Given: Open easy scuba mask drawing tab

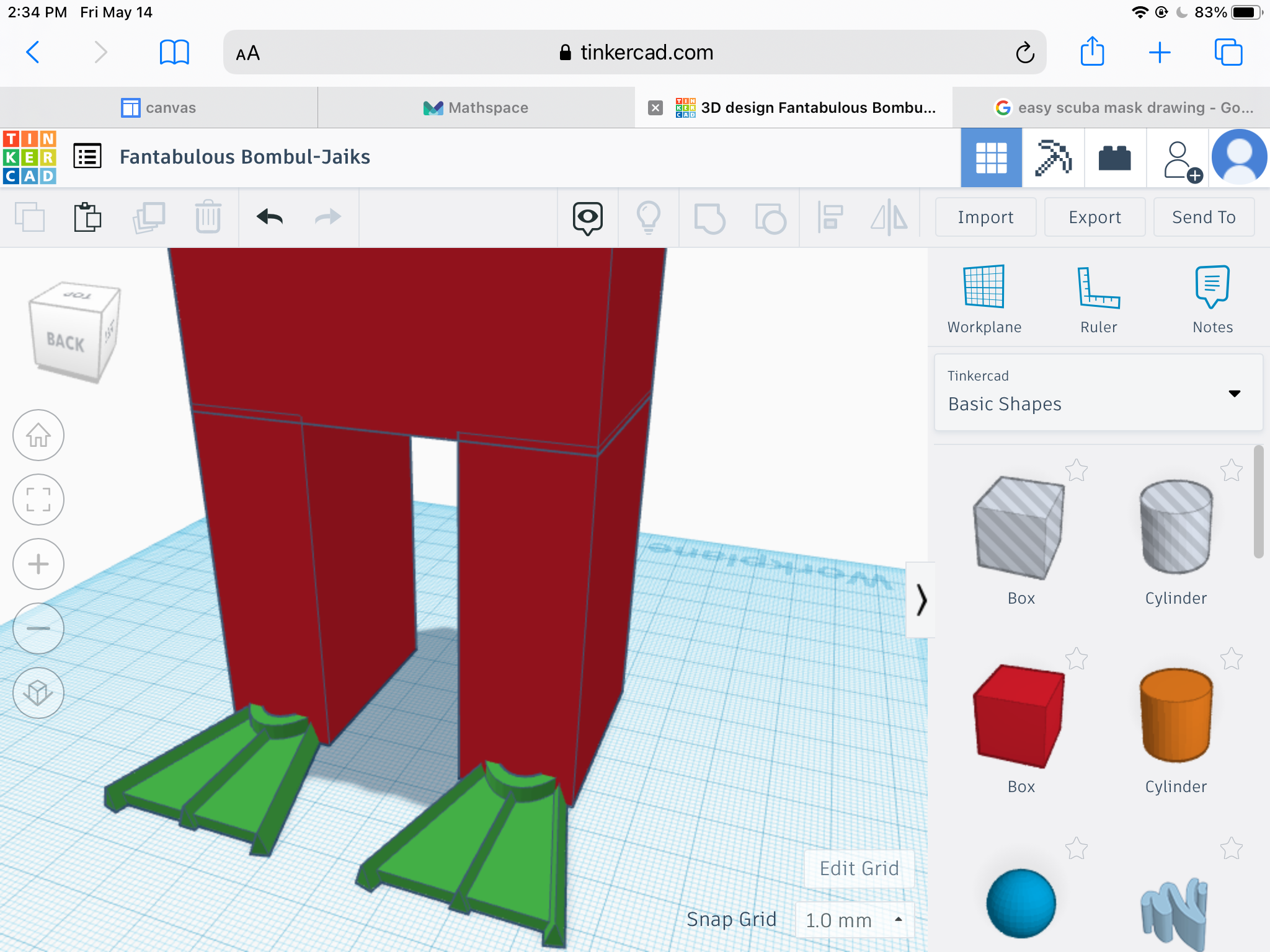Looking at the screenshot, I should (1111, 108).
